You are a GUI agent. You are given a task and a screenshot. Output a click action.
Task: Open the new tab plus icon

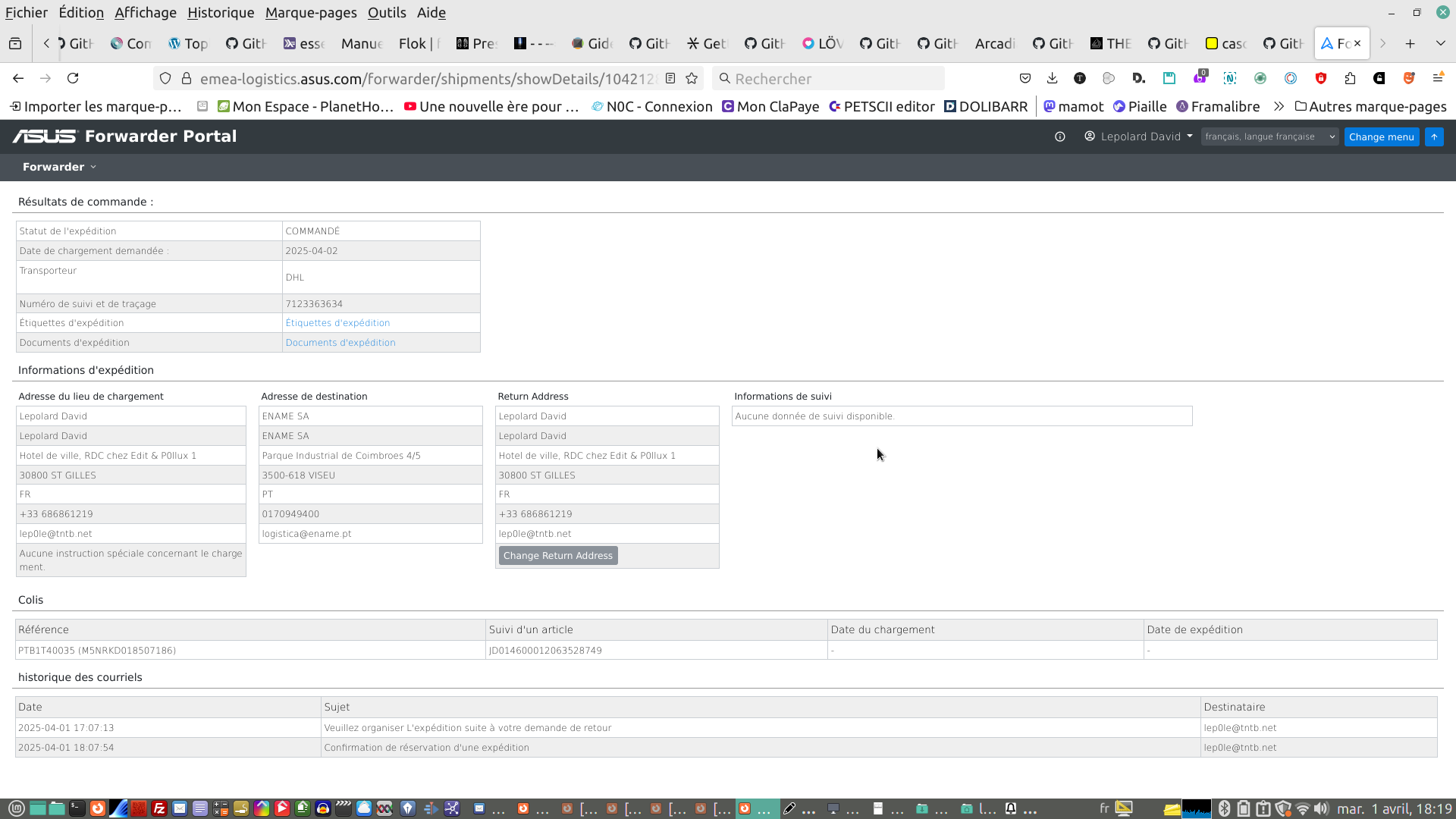click(1410, 43)
